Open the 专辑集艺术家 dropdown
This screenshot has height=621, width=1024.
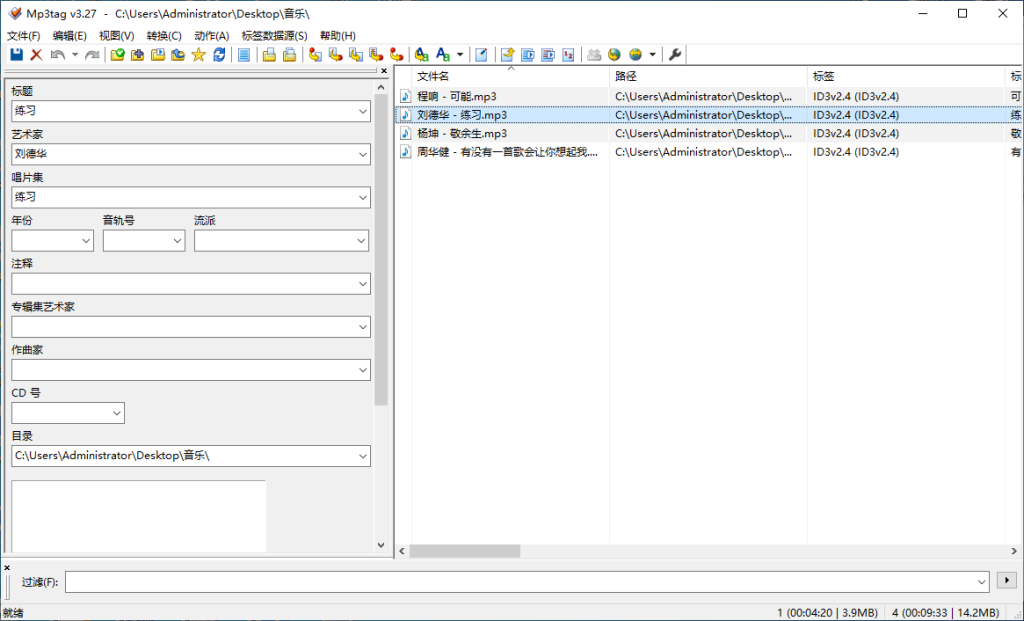[362, 327]
